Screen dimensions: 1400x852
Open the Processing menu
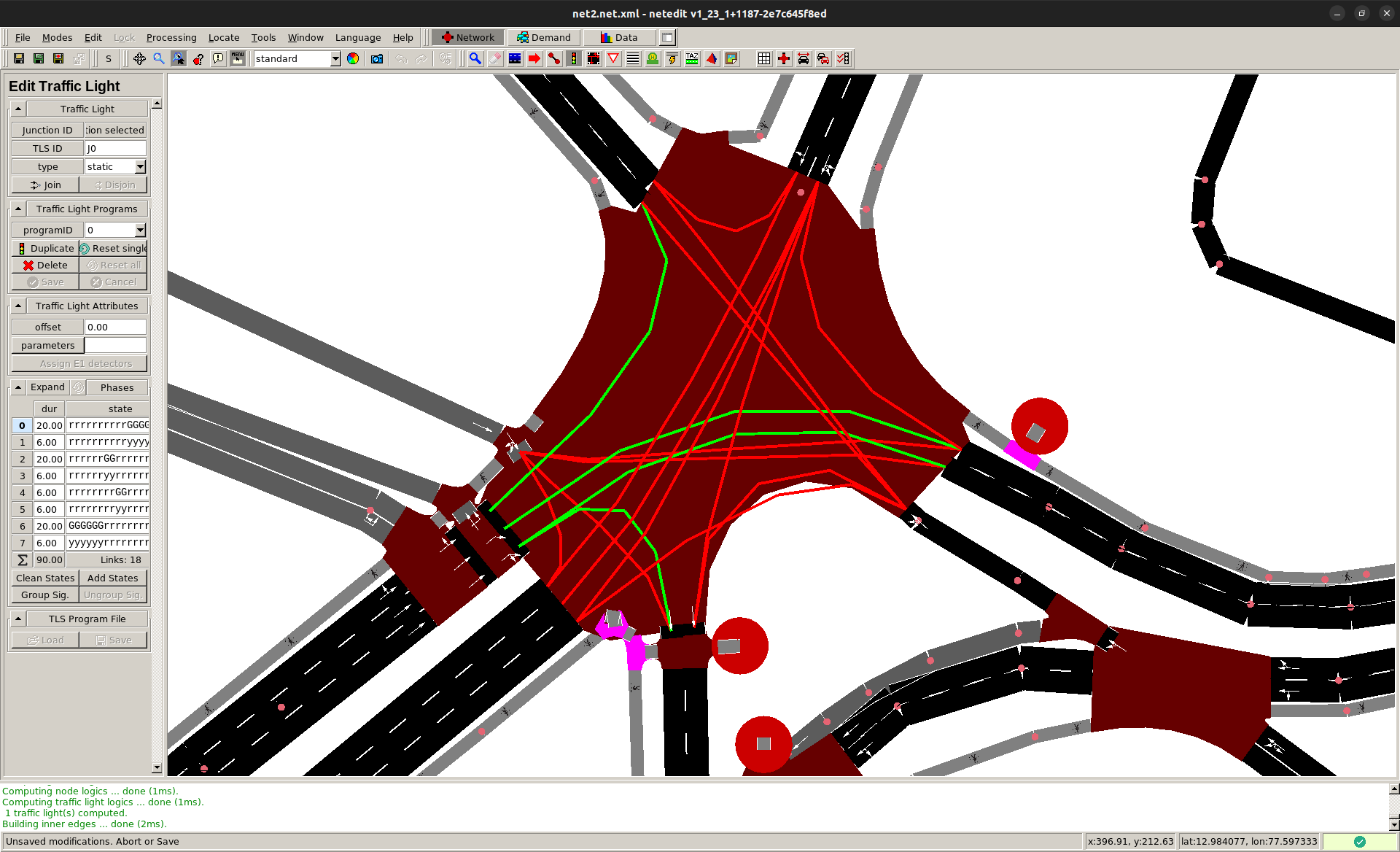click(171, 37)
